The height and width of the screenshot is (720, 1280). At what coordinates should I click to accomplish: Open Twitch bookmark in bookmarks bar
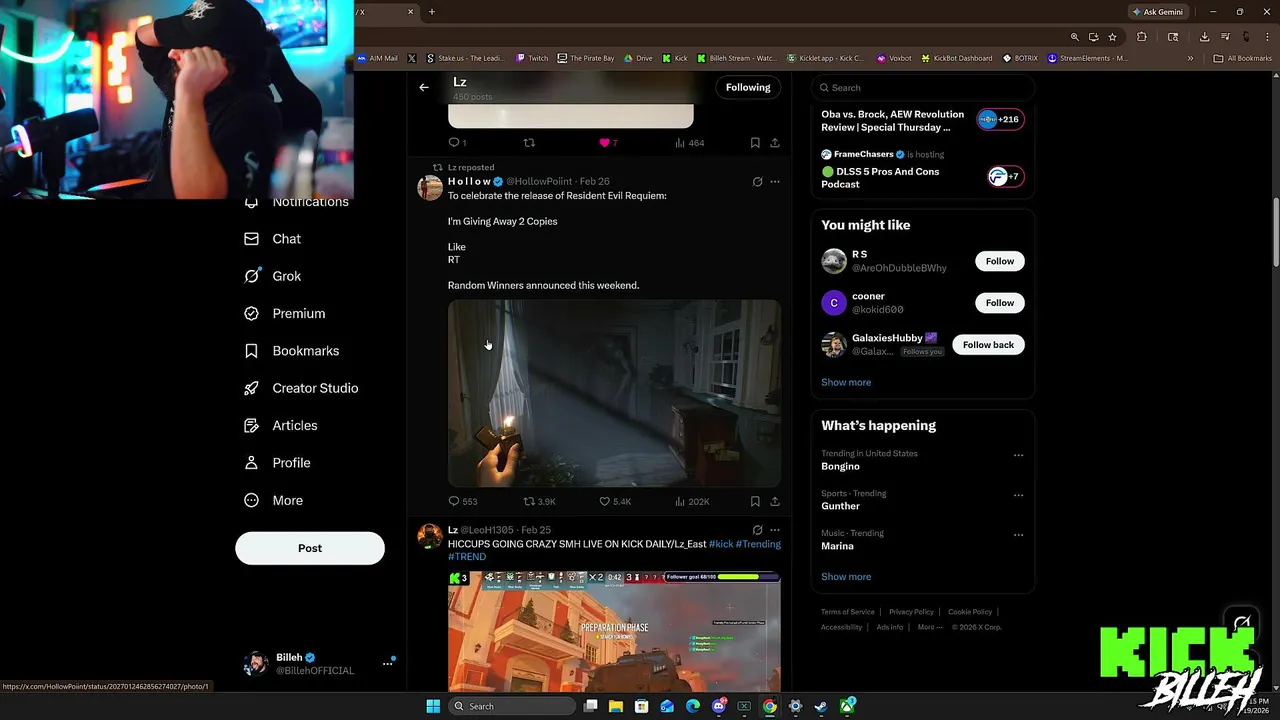(x=532, y=58)
